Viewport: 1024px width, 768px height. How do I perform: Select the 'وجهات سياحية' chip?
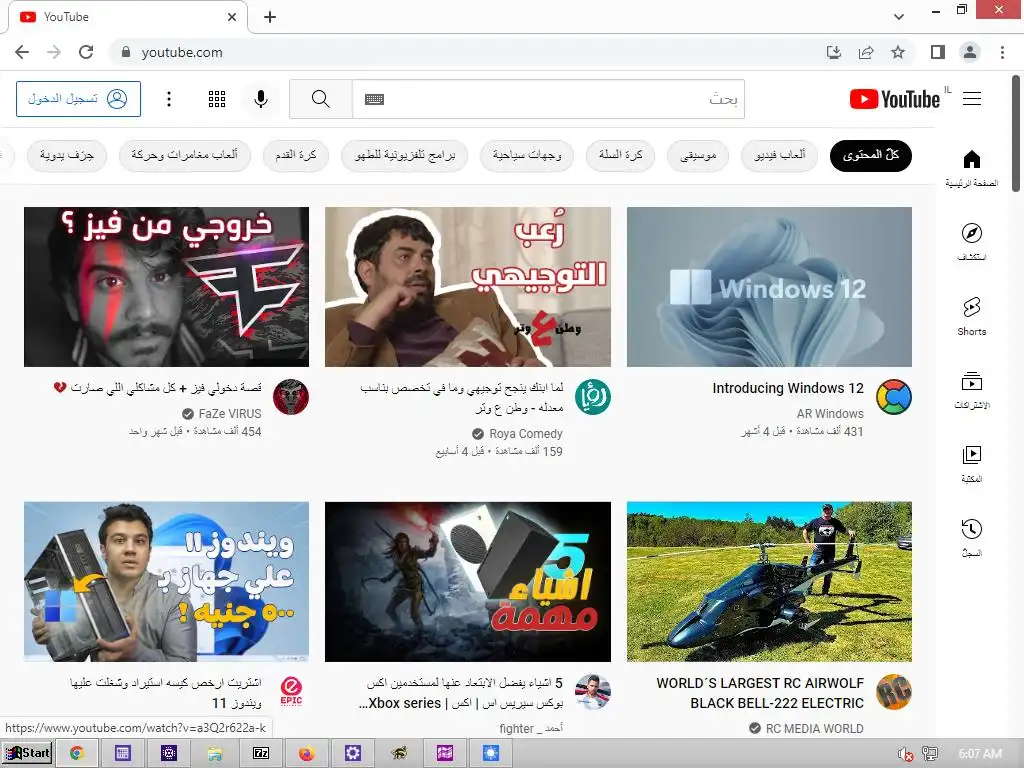point(526,155)
